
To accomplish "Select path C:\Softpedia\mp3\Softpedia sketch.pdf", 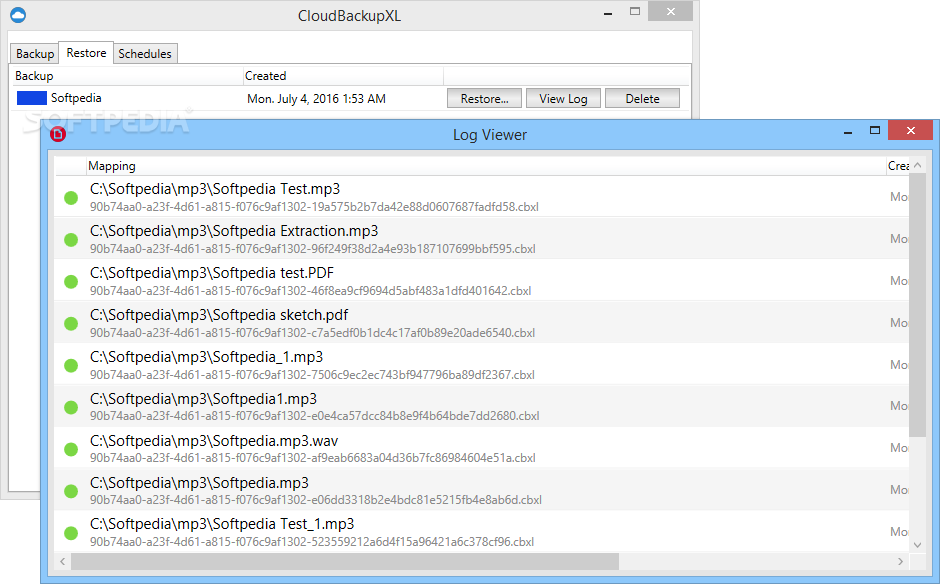I will click(219, 315).
